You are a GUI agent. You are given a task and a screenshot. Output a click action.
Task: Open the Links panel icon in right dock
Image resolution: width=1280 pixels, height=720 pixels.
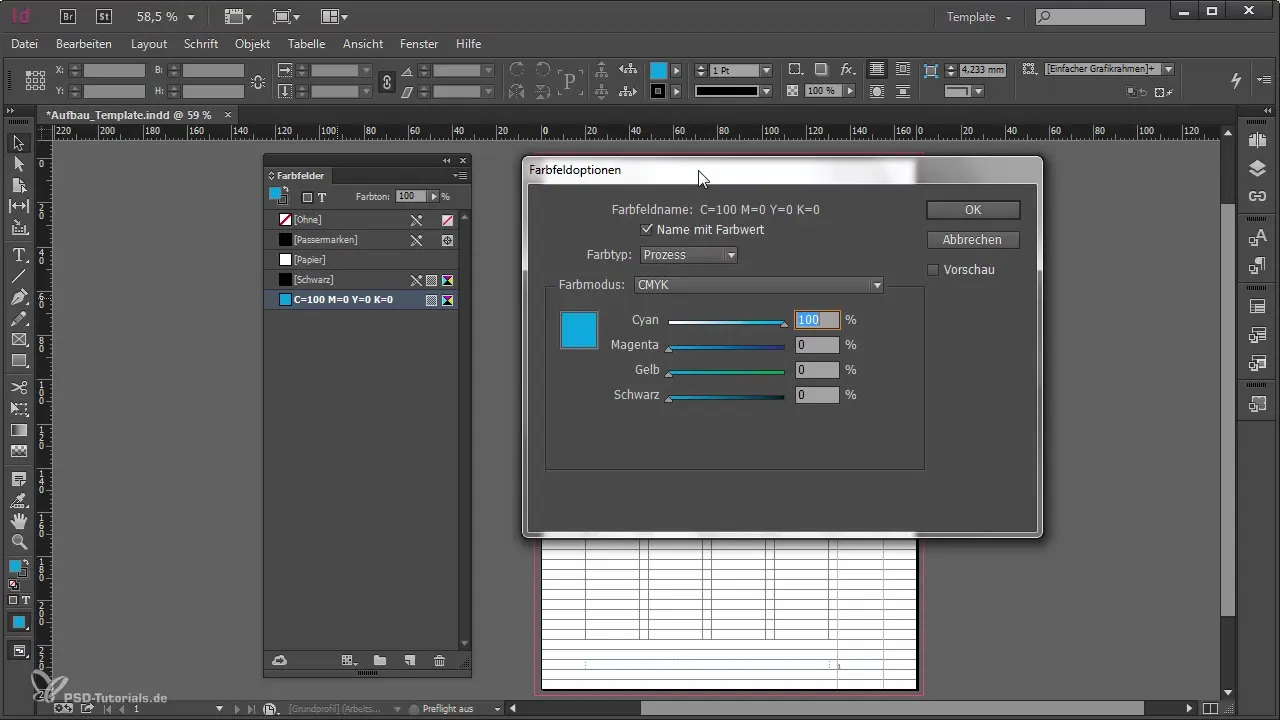(1258, 197)
